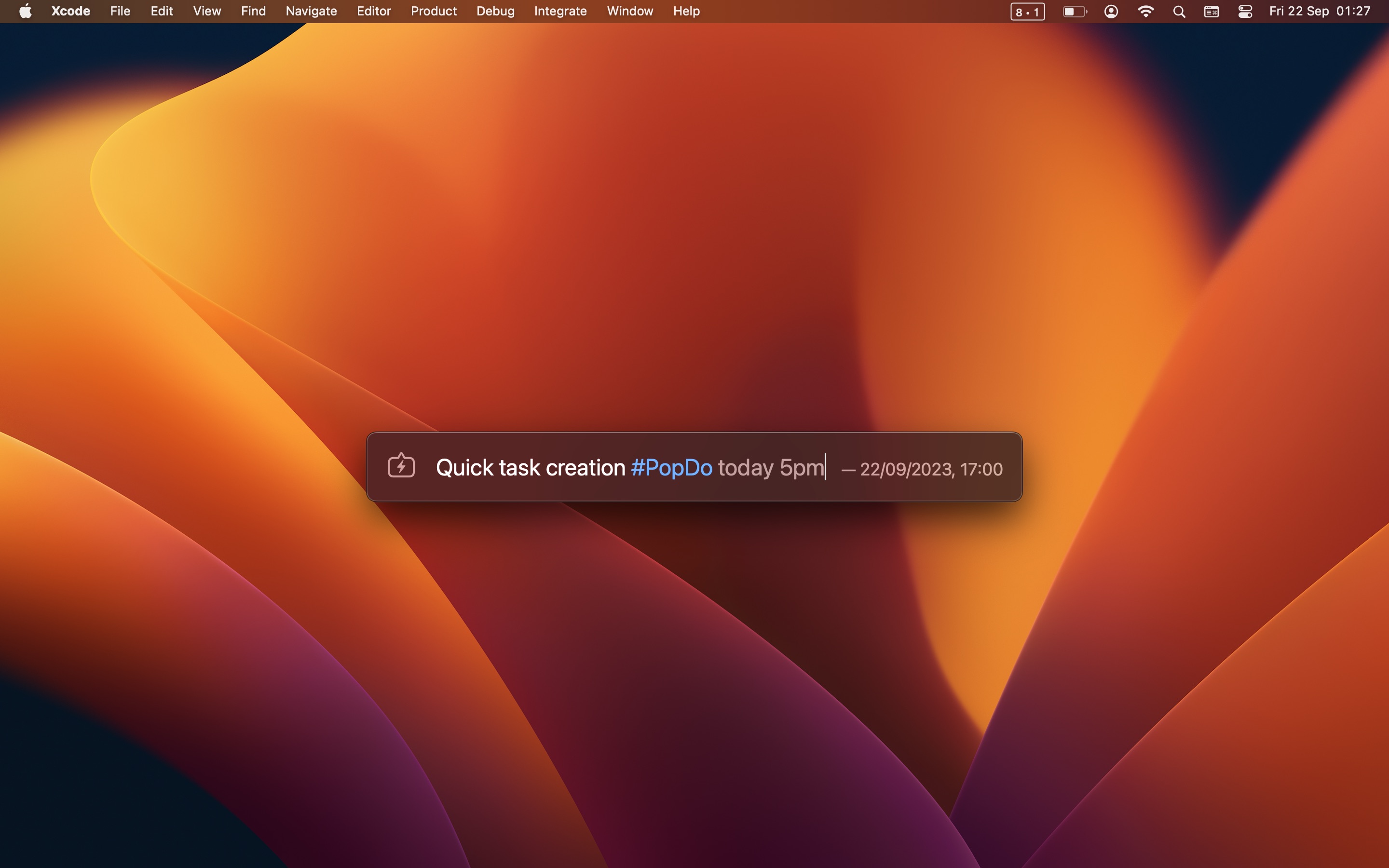The image size is (1389, 868).
Task: Open the Integrate menu
Action: coord(560,11)
